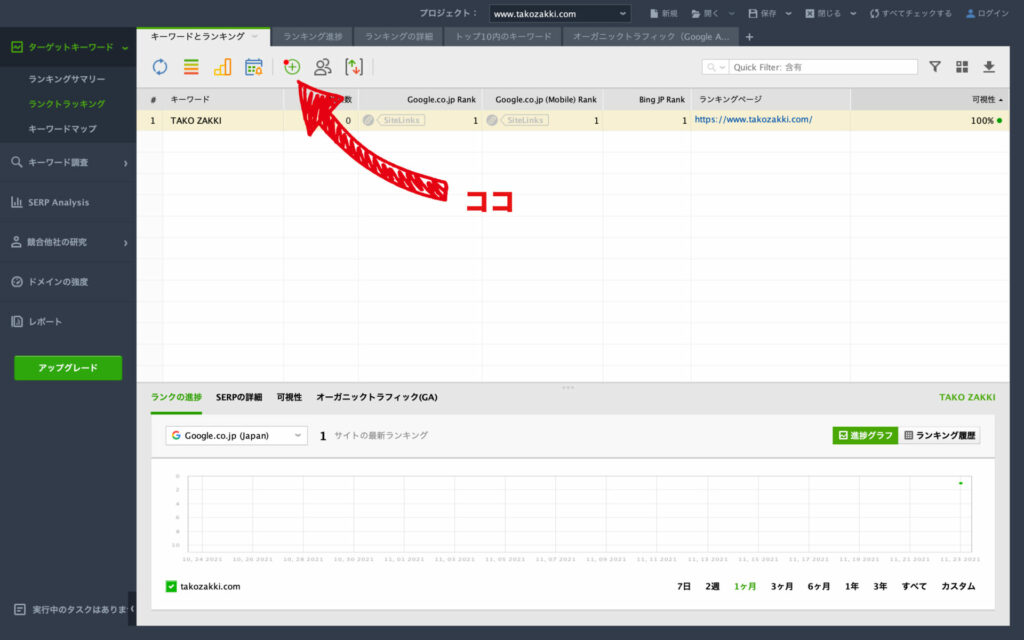Click the ログイン user icon
The width and height of the screenshot is (1024, 640).
pyautogui.click(x=970, y=14)
